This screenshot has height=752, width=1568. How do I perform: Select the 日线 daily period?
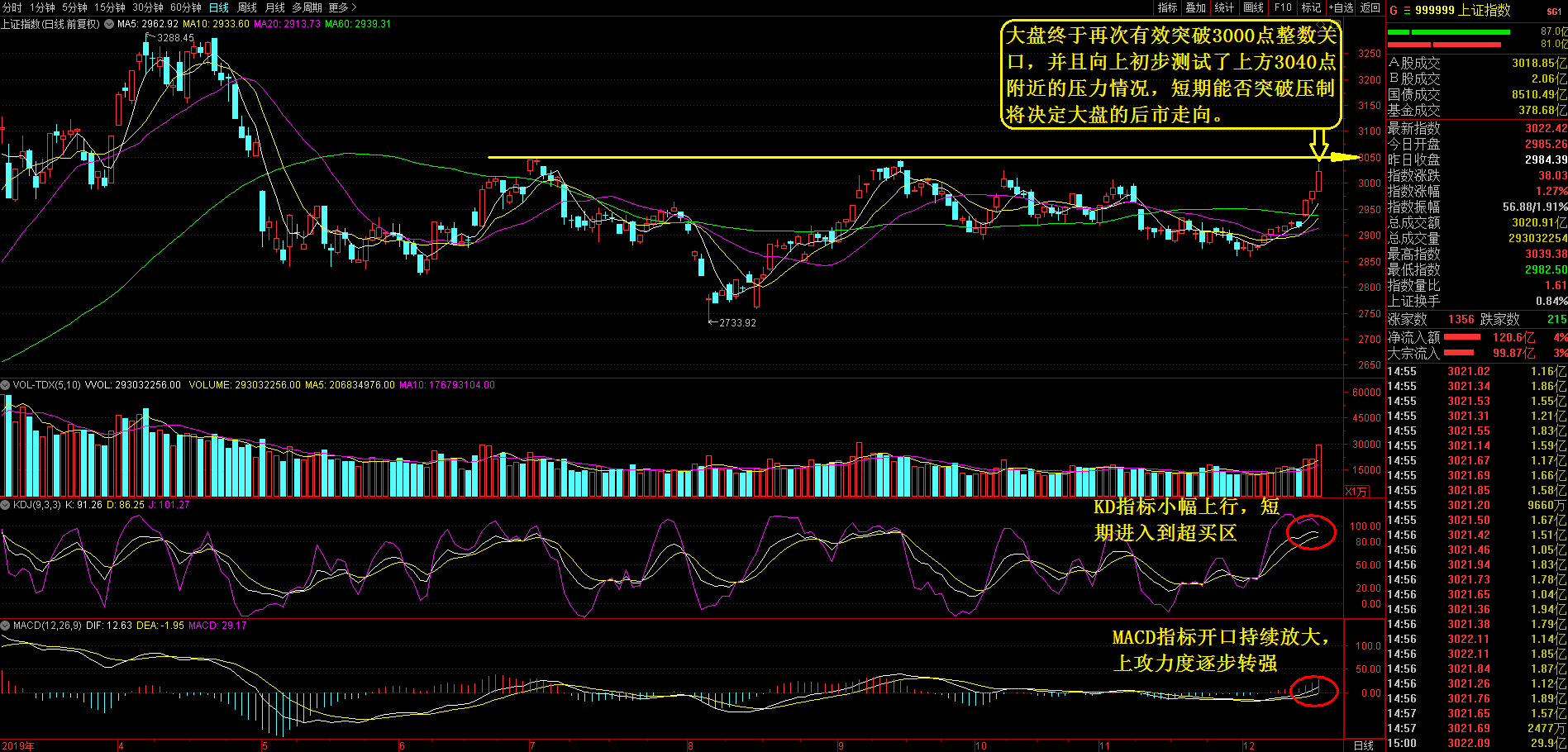click(x=218, y=7)
